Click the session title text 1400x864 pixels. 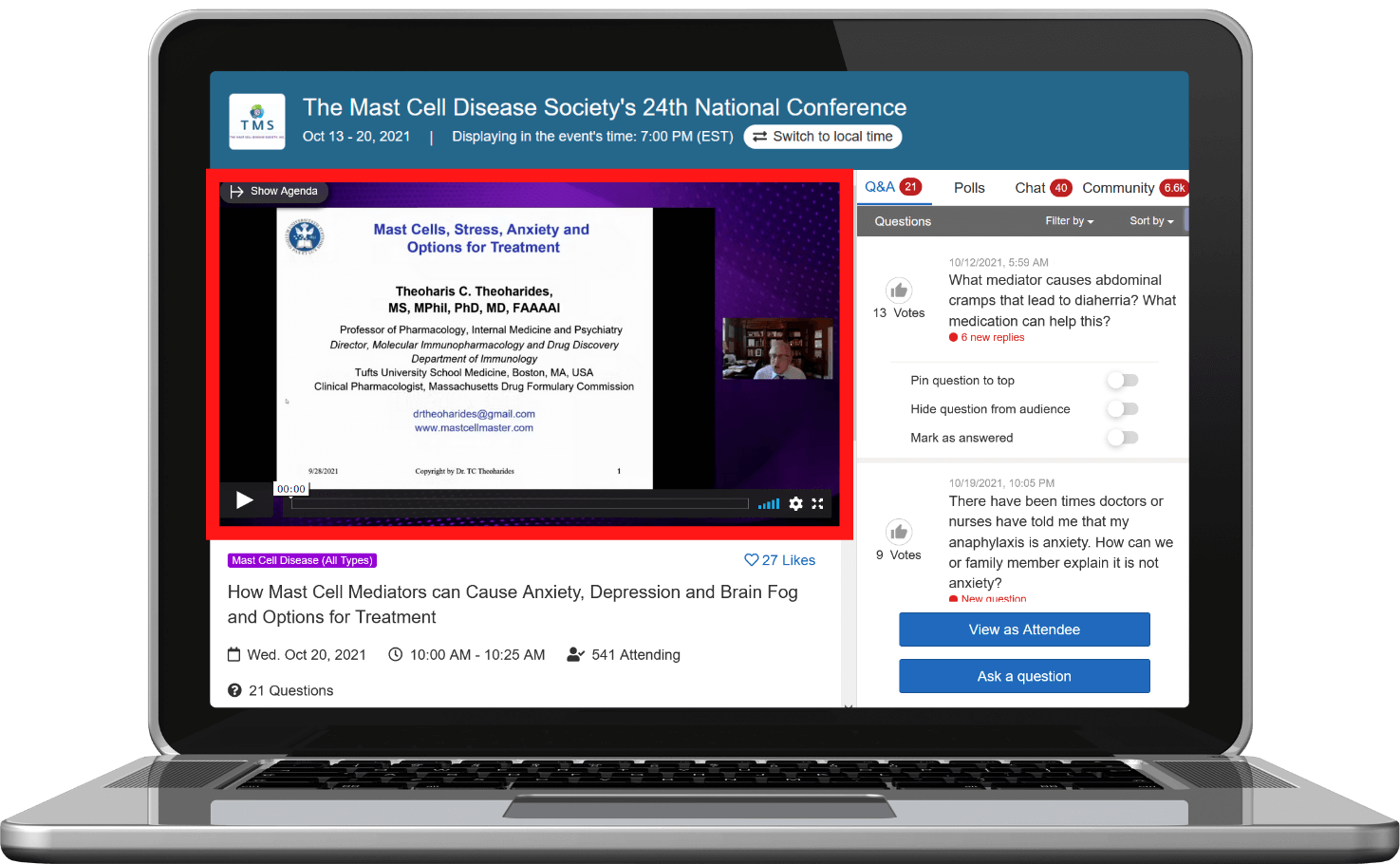(x=513, y=605)
